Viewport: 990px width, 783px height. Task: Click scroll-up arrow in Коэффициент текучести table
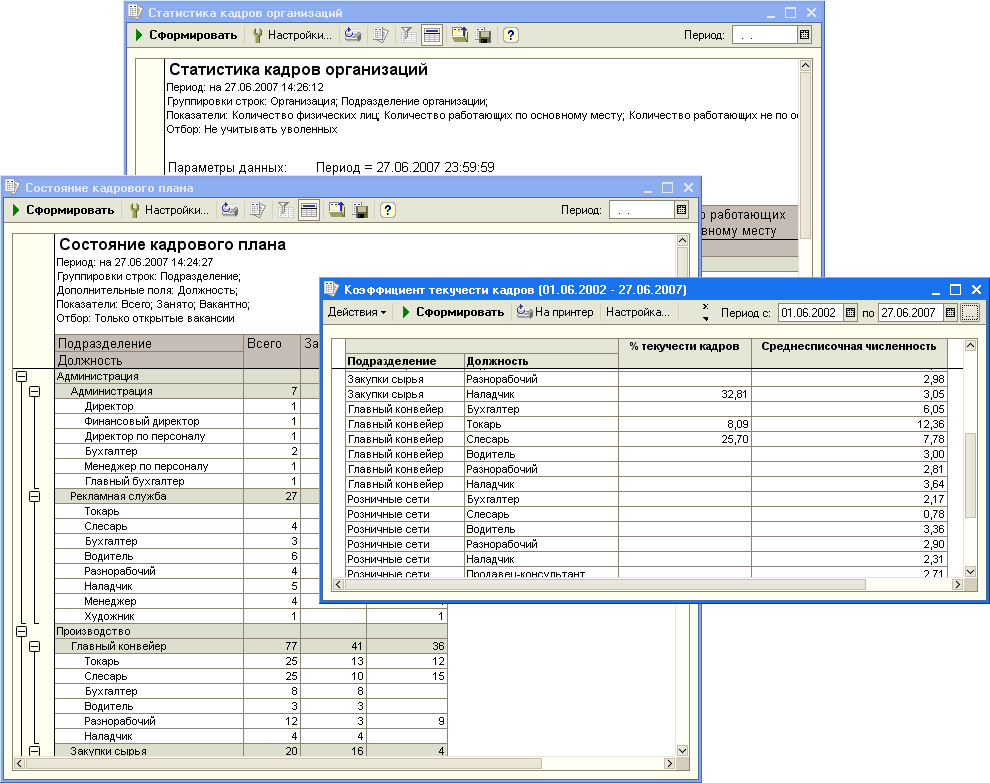point(970,345)
